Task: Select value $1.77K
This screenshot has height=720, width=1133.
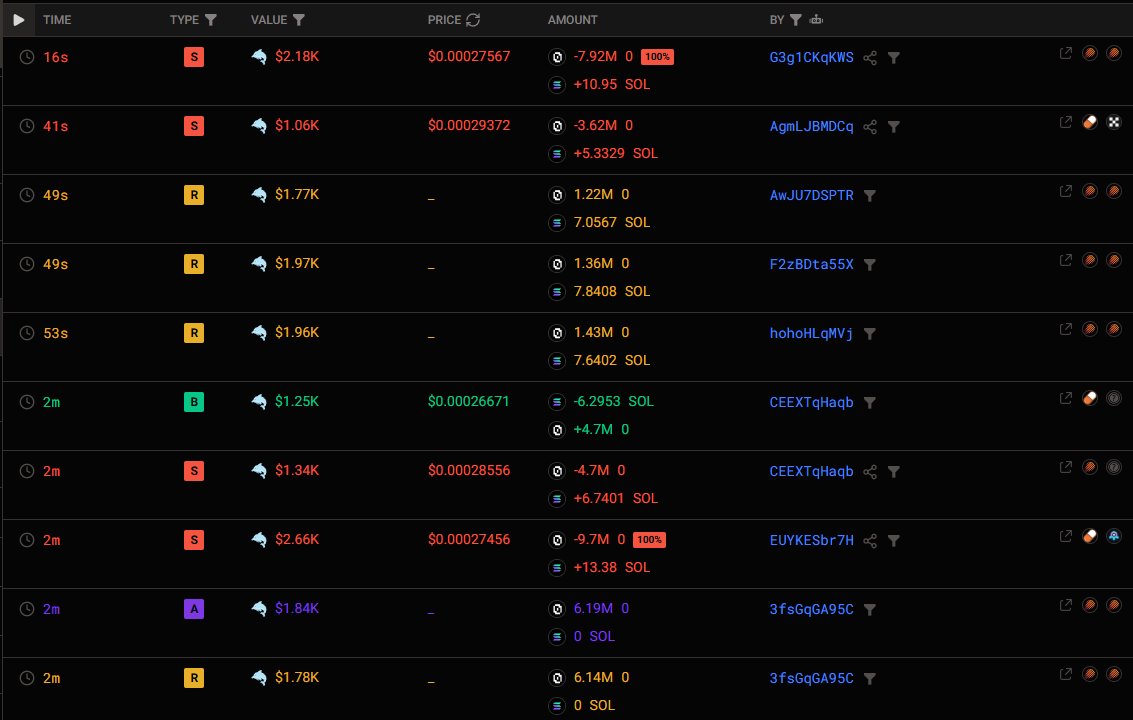Action: point(297,194)
